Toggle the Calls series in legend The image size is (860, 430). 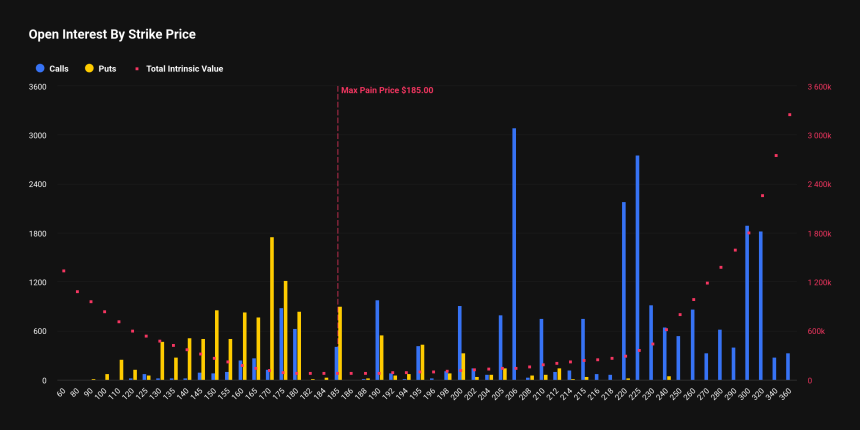[58, 69]
